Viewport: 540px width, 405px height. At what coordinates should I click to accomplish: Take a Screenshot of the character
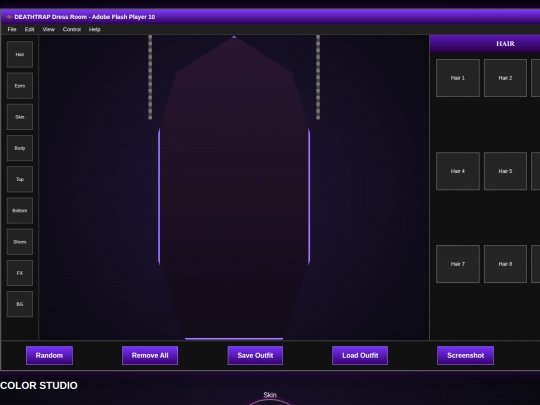click(465, 355)
